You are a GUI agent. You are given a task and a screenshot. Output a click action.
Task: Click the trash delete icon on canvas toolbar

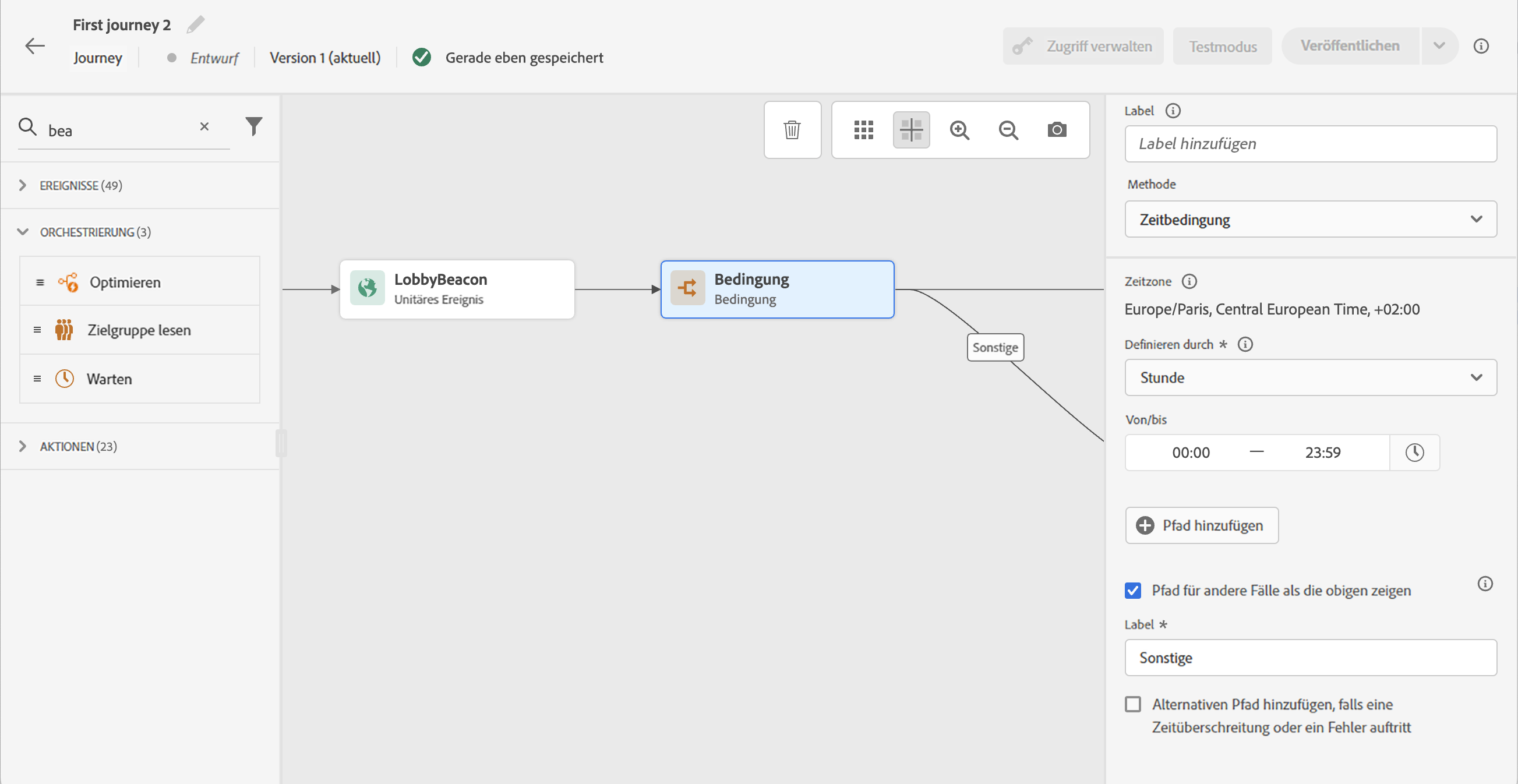(x=792, y=129)
